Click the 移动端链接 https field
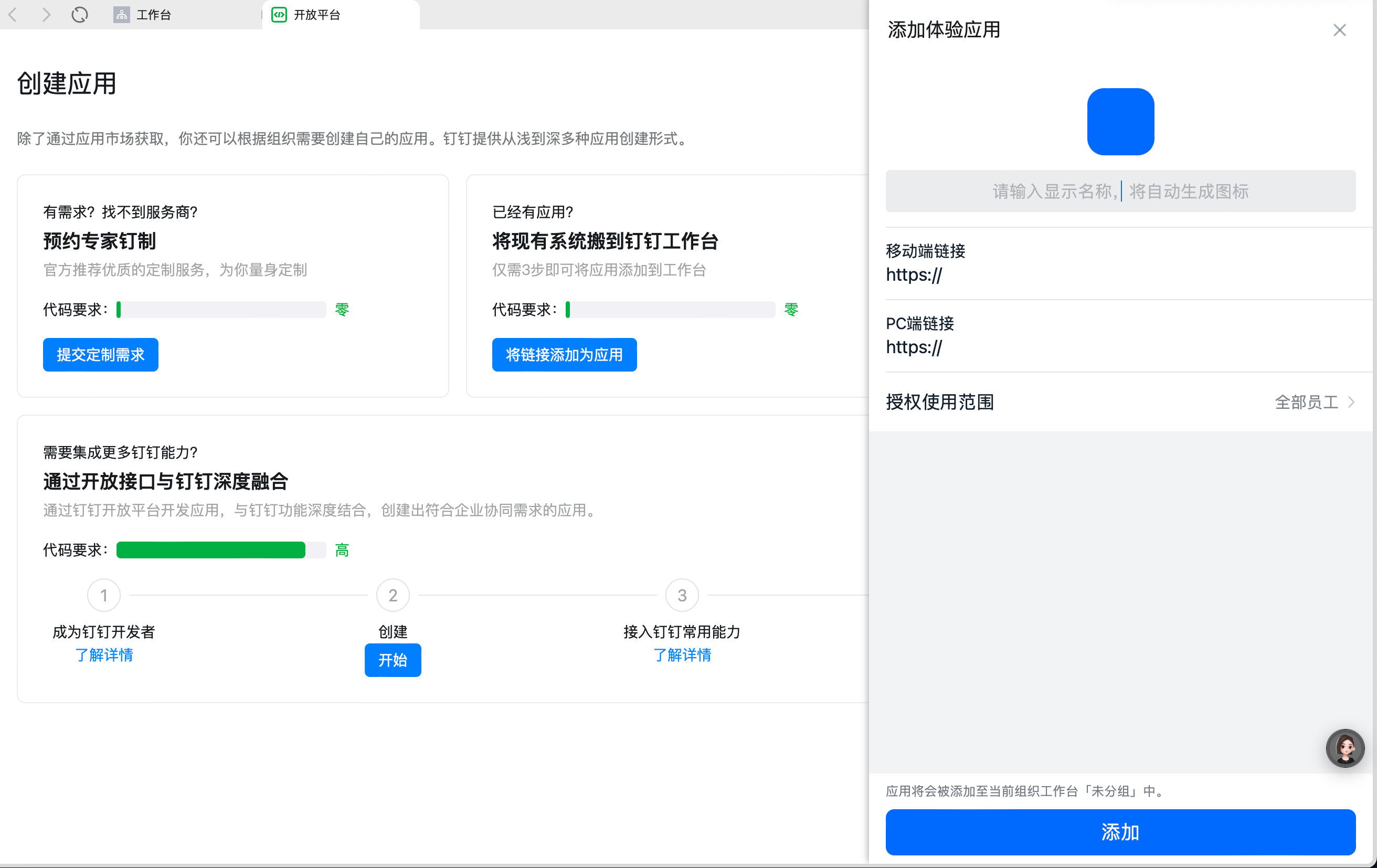The height and width of the screenshot is (868, 1377). 1120,275
